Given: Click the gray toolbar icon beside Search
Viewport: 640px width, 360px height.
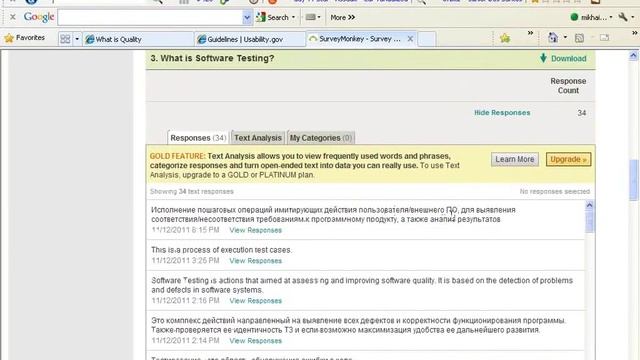Looking at the screenshot, I should [x=311, y=17].
